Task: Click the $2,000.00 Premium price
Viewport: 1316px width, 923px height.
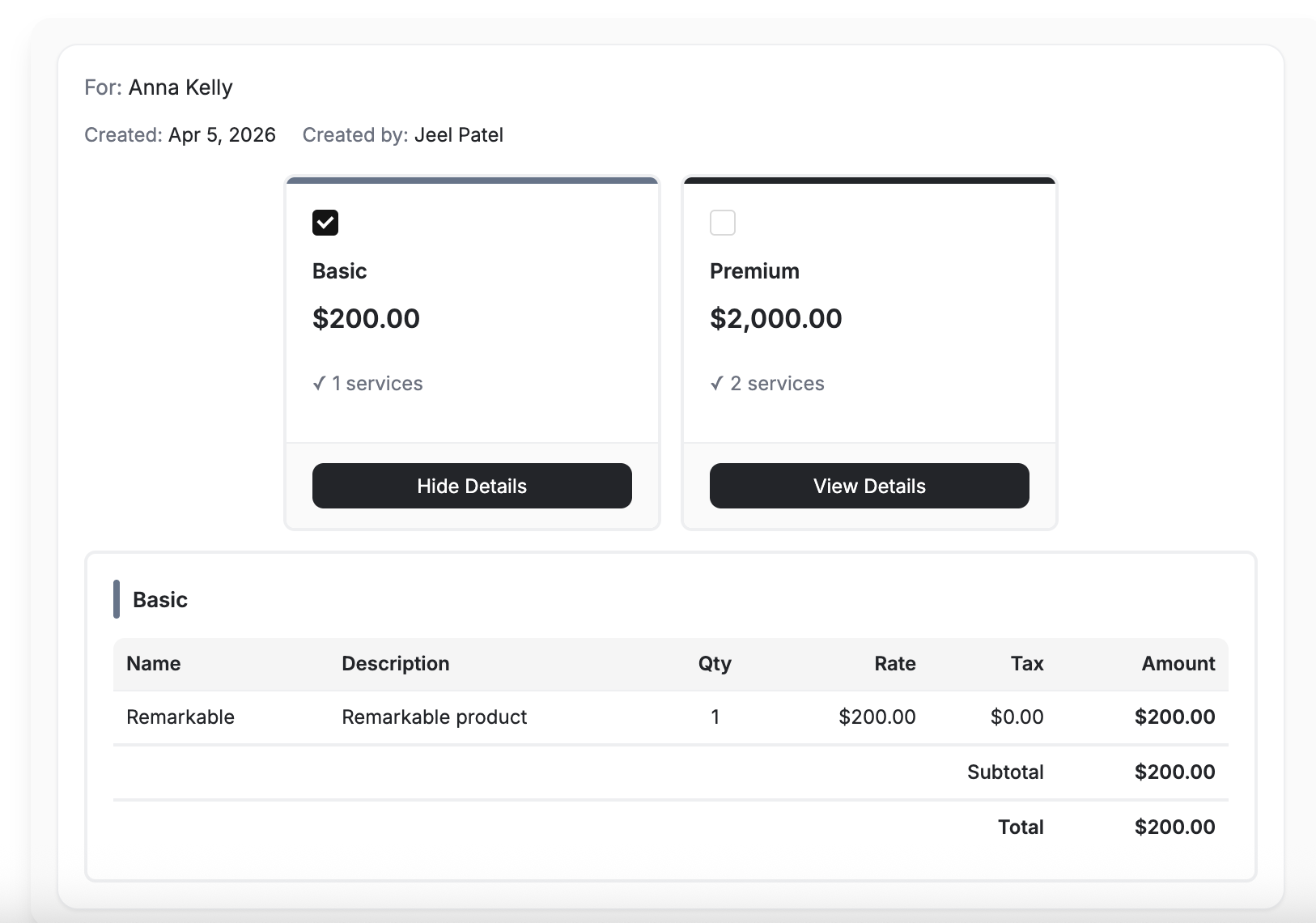Action: pyautogui.click(x=776, y=318)
